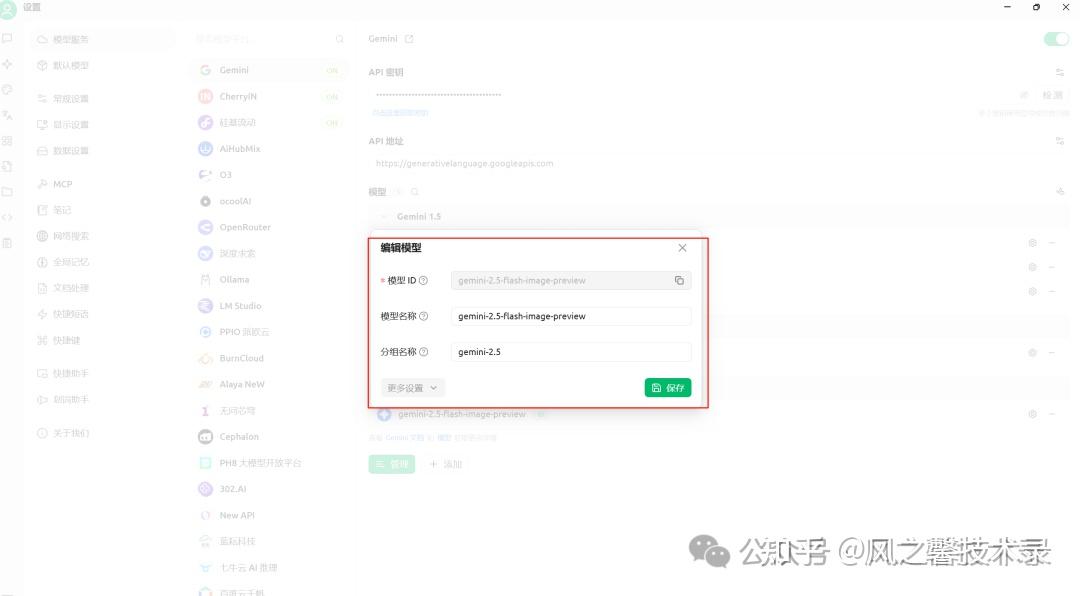Click the help icon beside 模型名称
Image resolution: width=1080 pixels, height=596 pixels.
(x=423, y=316)
